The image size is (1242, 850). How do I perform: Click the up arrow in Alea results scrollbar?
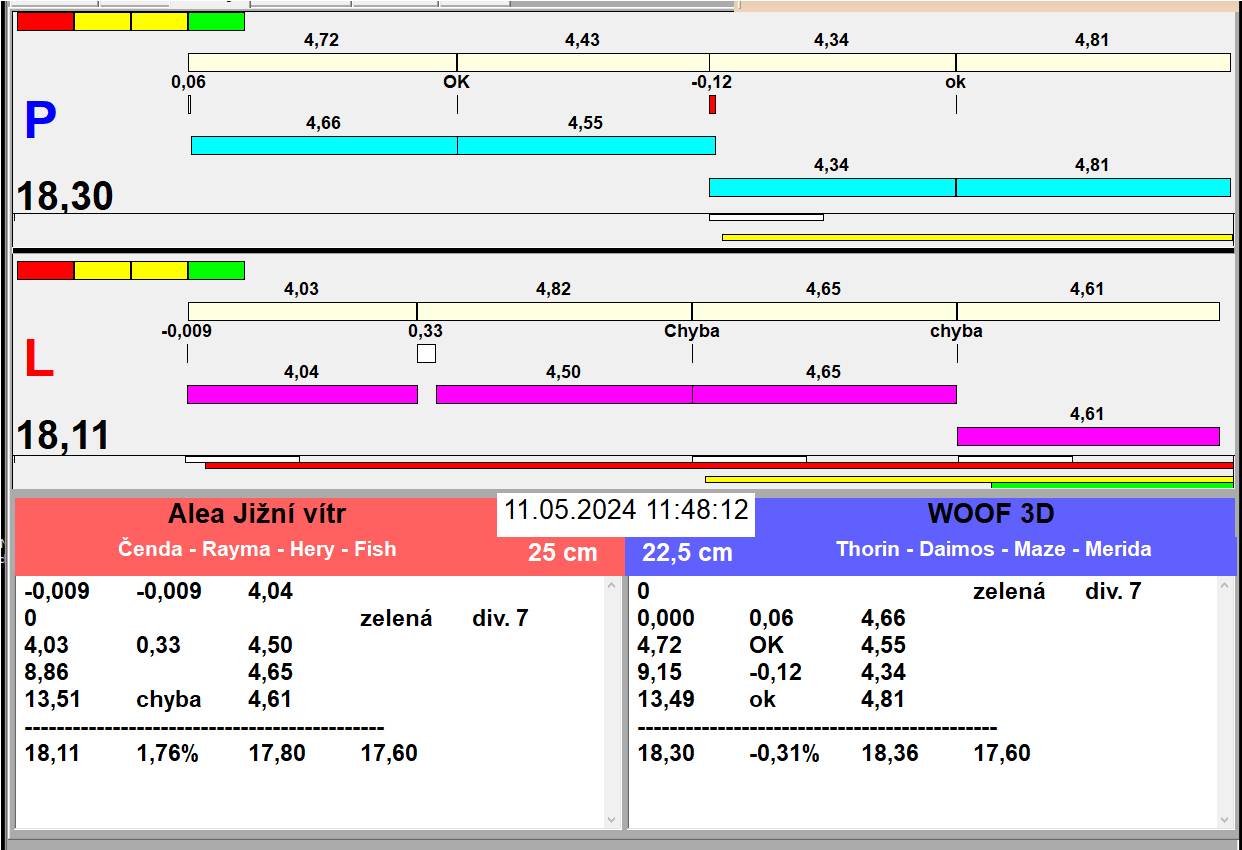pos(612,586)
